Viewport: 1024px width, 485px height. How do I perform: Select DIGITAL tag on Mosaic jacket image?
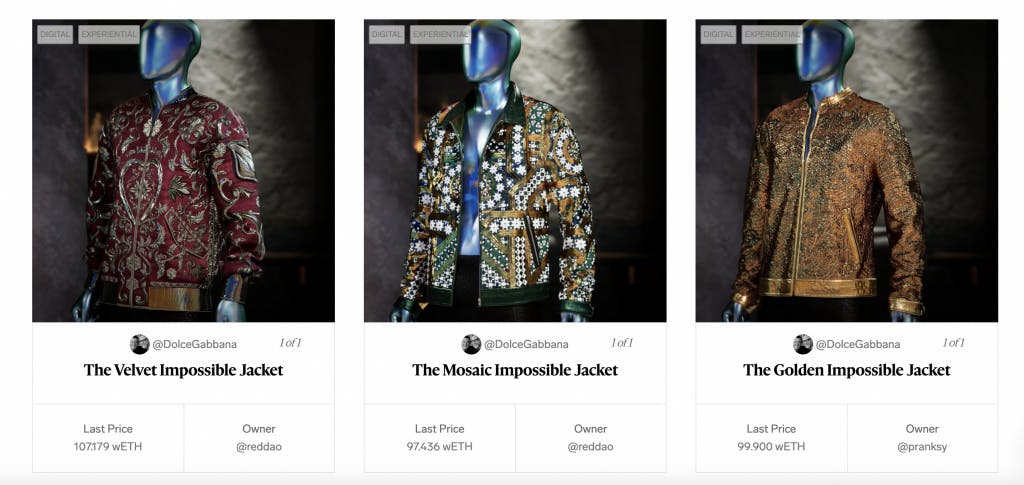[x=387, y=35]
